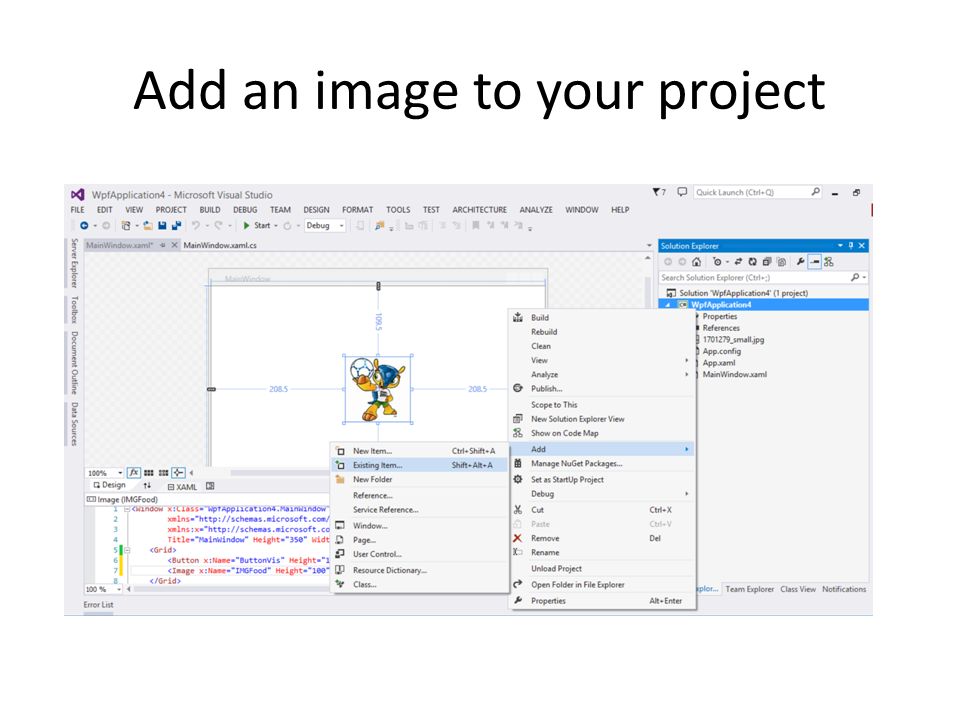Click the pin icon on Solution Explorer
The image size is (960, 720).
tap(850, 246)
